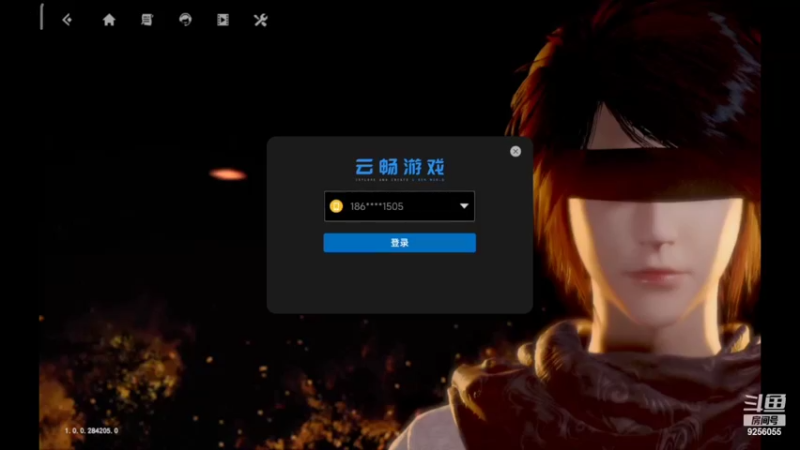Open the home icon in toolbar
The width and height of the screenshot is (800, 450).
109,20
